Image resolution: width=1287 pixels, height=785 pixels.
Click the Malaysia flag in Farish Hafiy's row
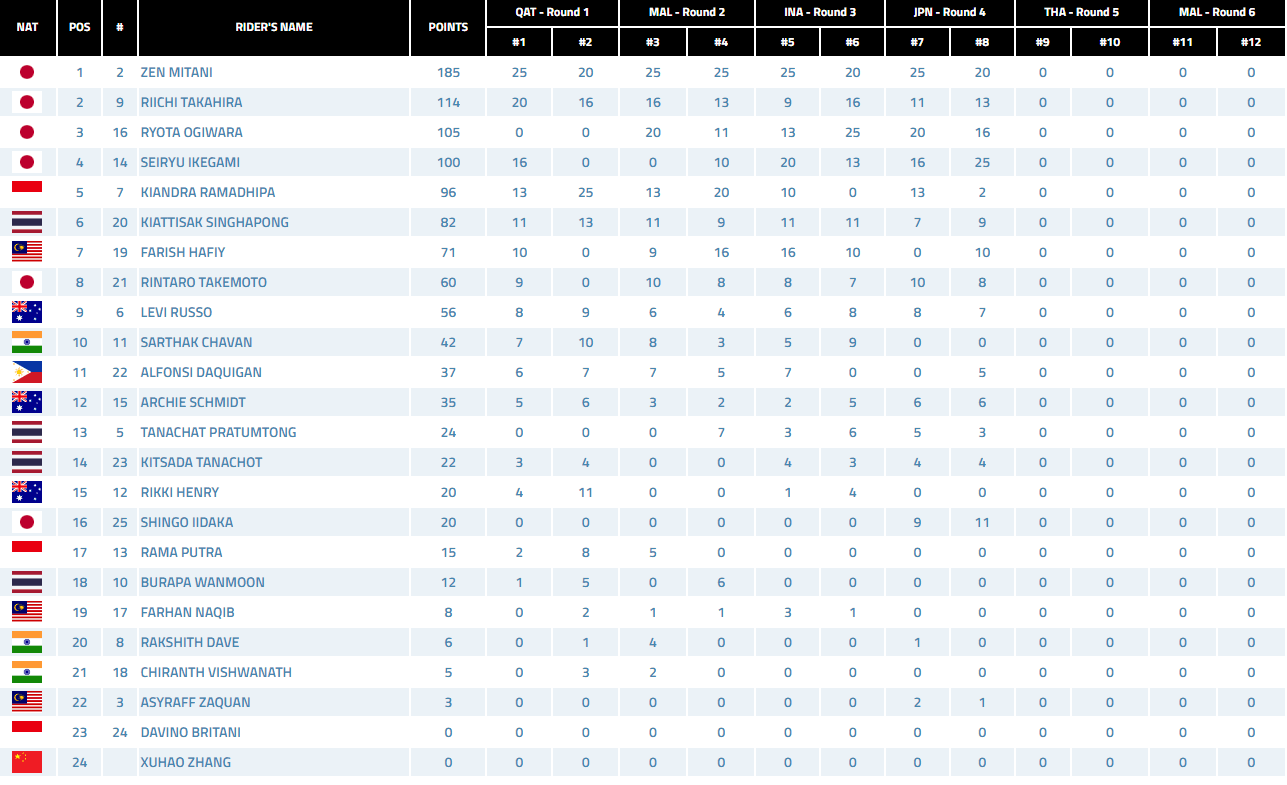pos(27,252)
